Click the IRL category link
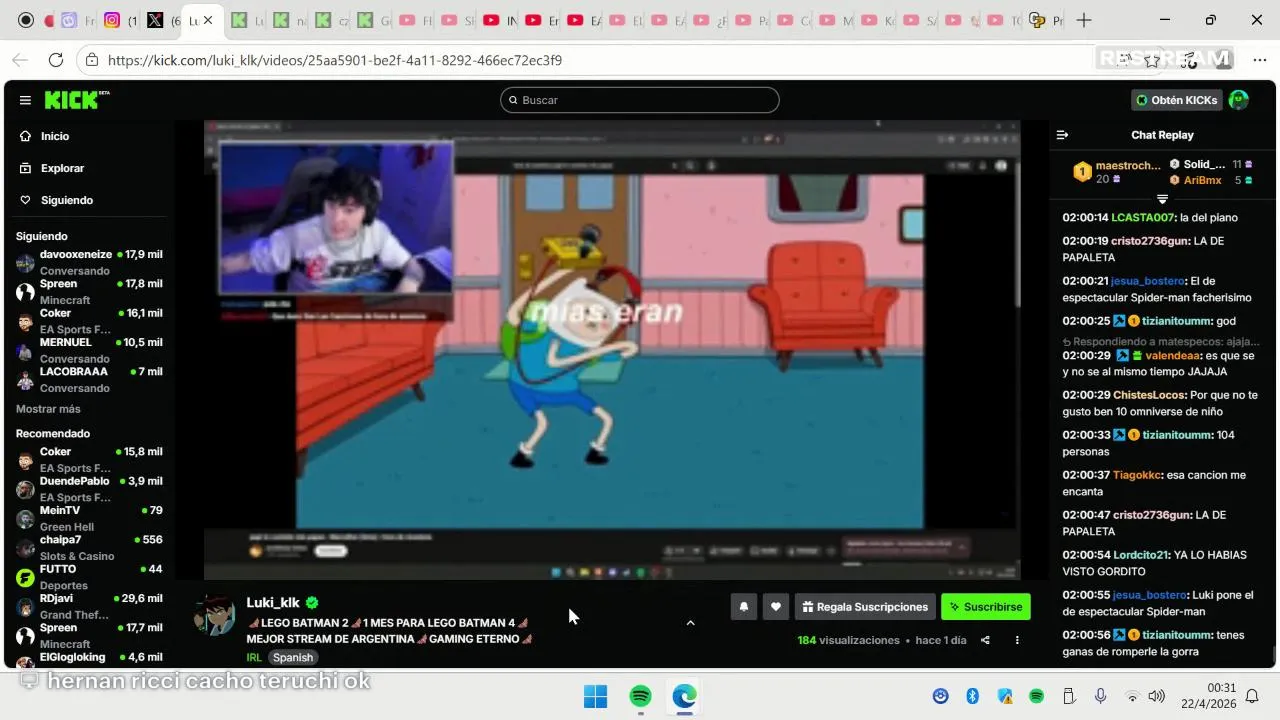Viewport: 1280px width, 720px height. [x=254, y=657]
